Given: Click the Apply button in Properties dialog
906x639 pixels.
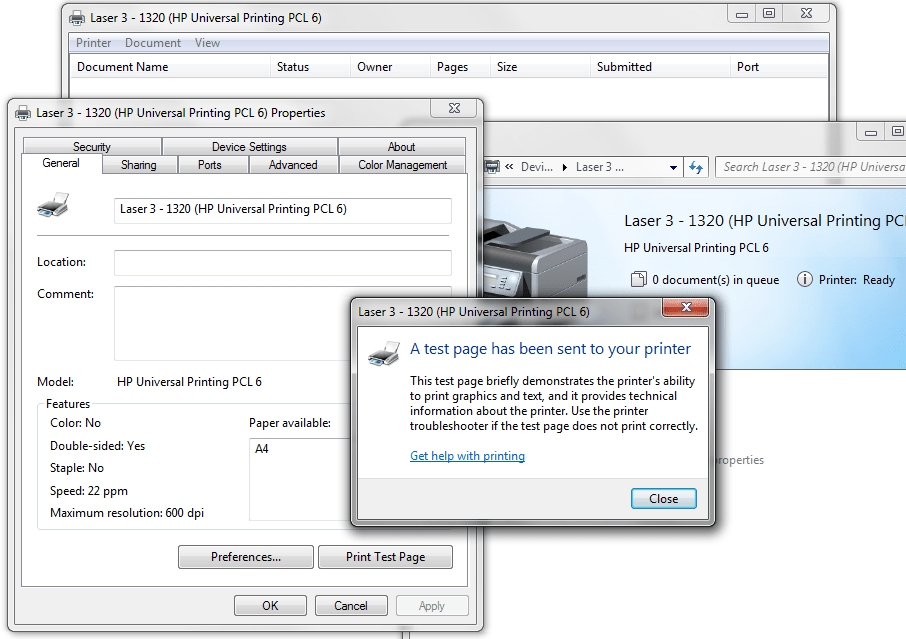Looking at the screenshot, I should click(x=432, y=605).
